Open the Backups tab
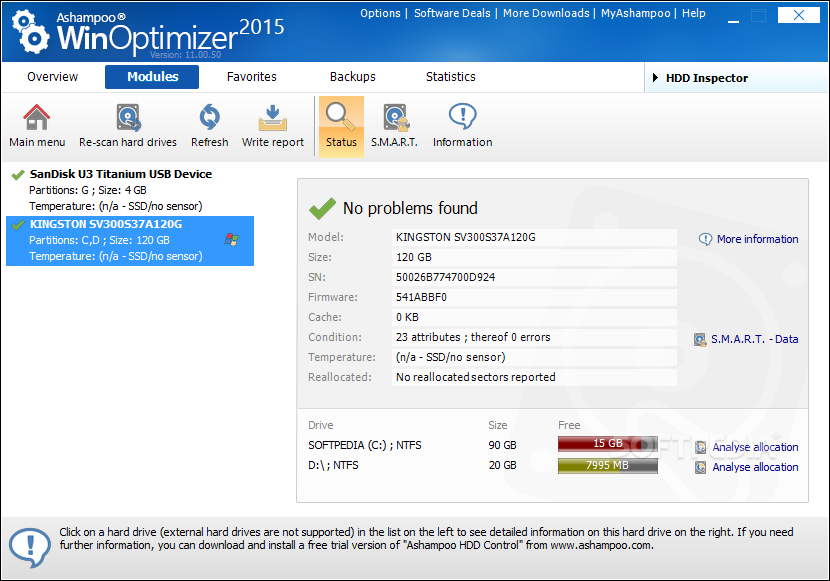The width and height of the screenshot is (830, 581). click(x=353, y=77)
